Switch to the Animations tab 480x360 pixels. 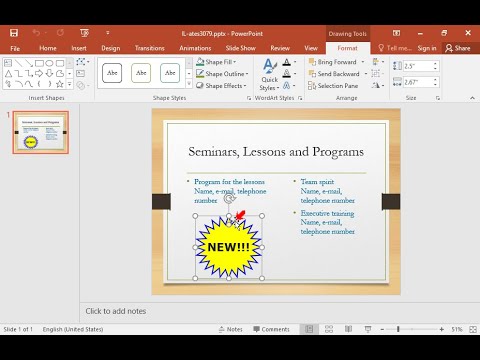(x=195, y=48)
